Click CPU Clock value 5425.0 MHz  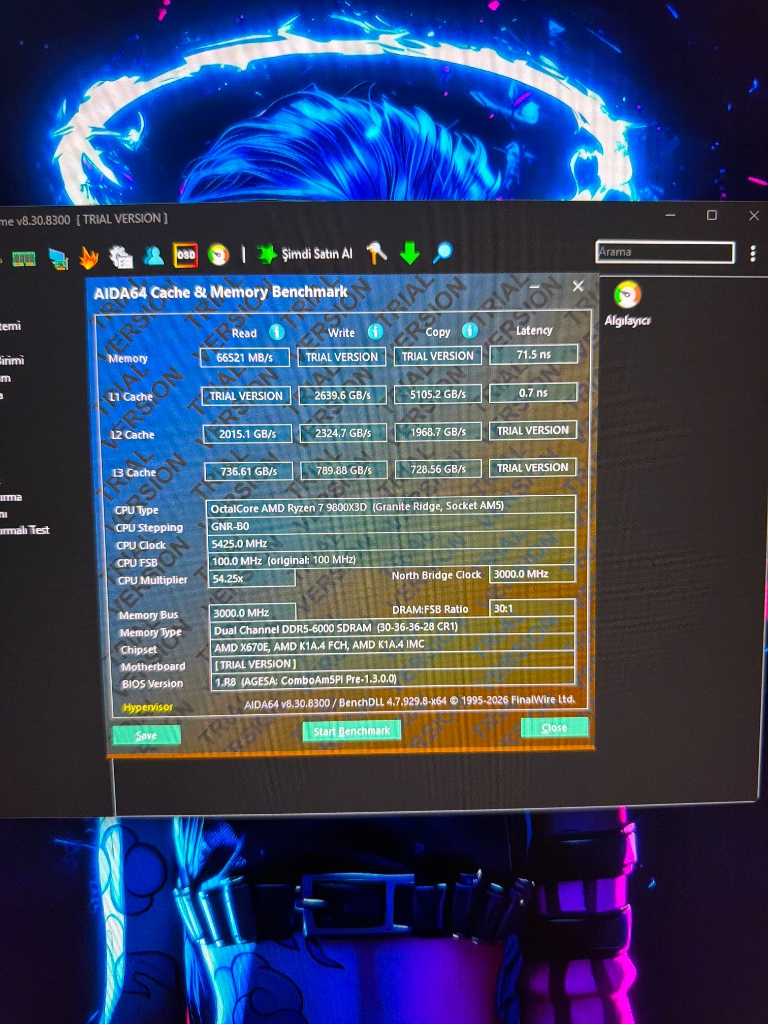click(x=391, y=543)
